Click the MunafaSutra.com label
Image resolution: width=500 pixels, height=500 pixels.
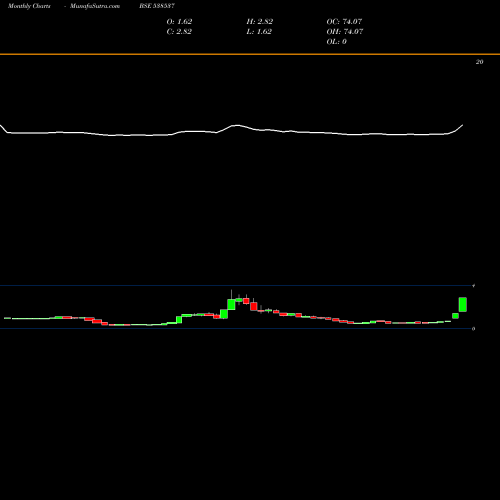[95, 6]
